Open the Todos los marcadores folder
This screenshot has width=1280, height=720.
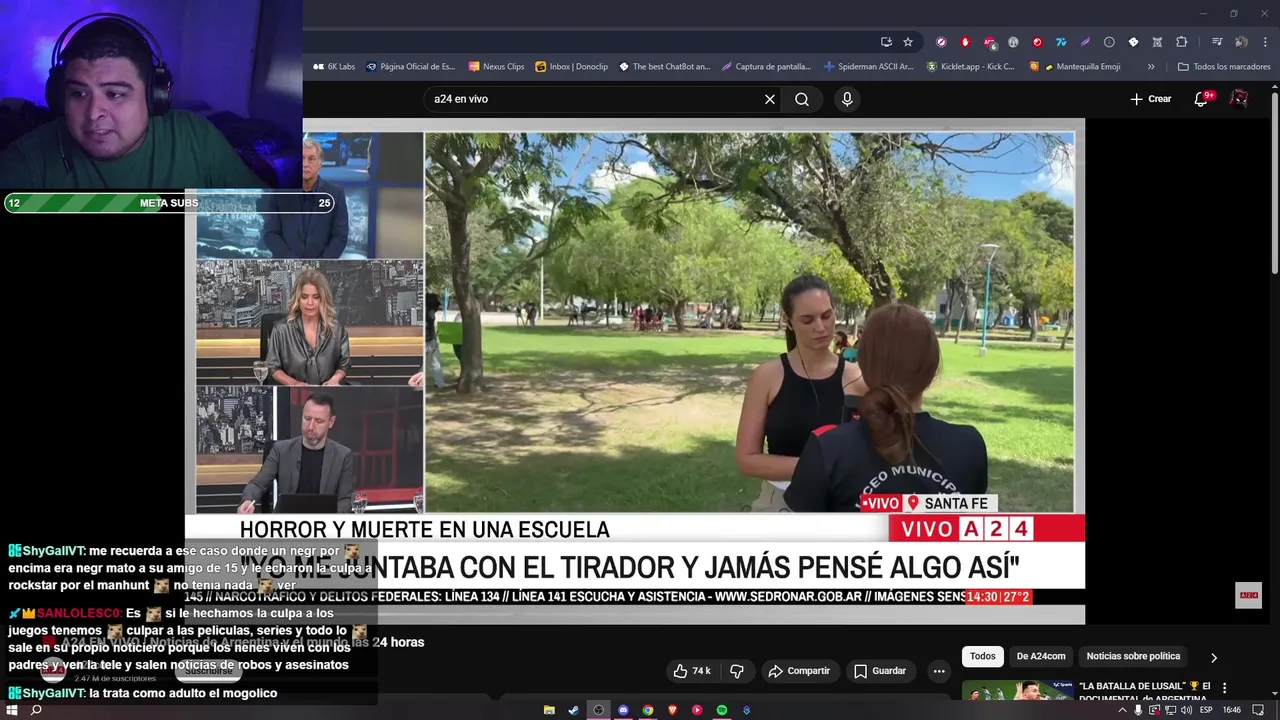(1224, 67)
